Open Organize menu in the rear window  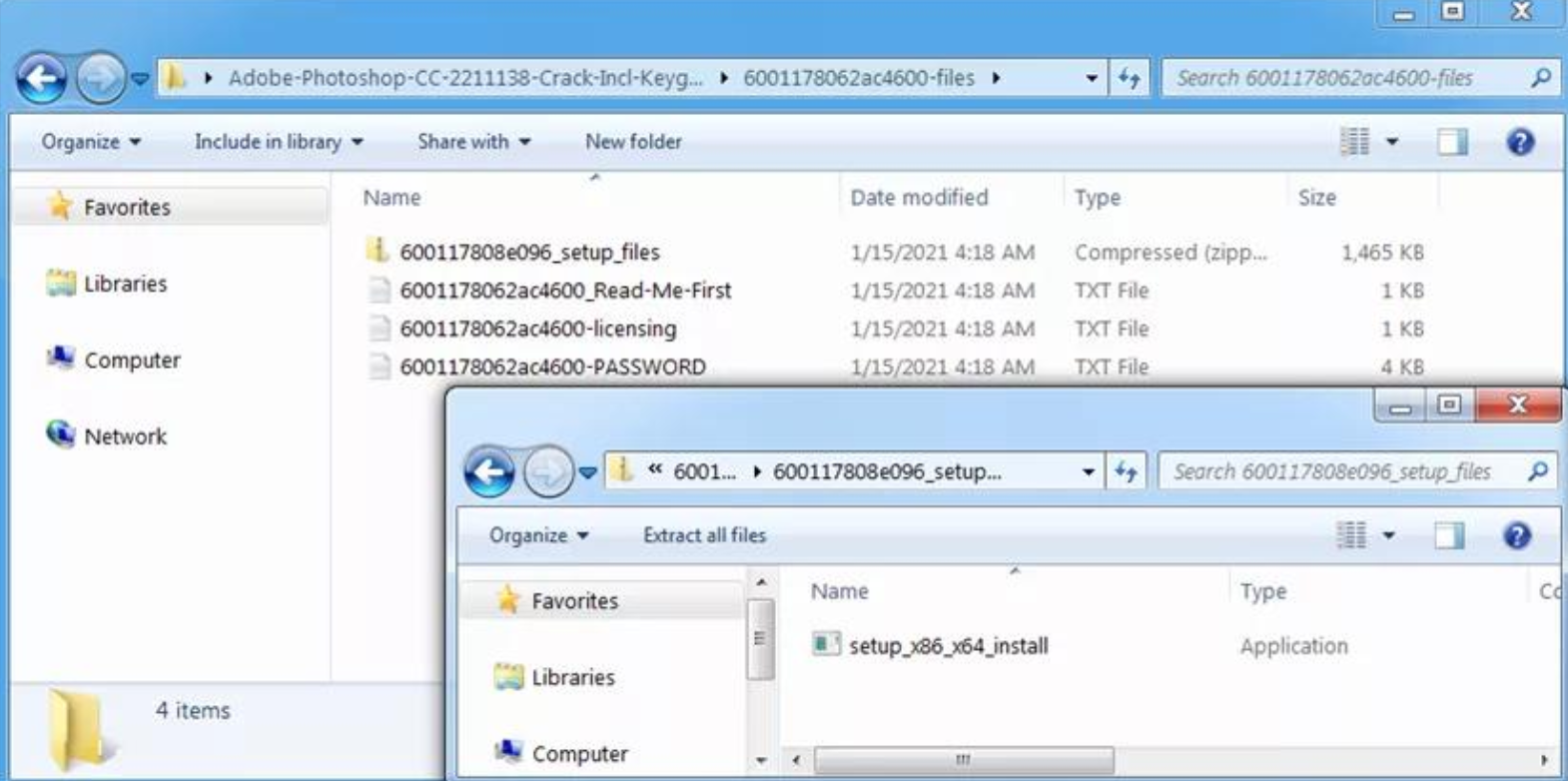click(x=91, y=142)
